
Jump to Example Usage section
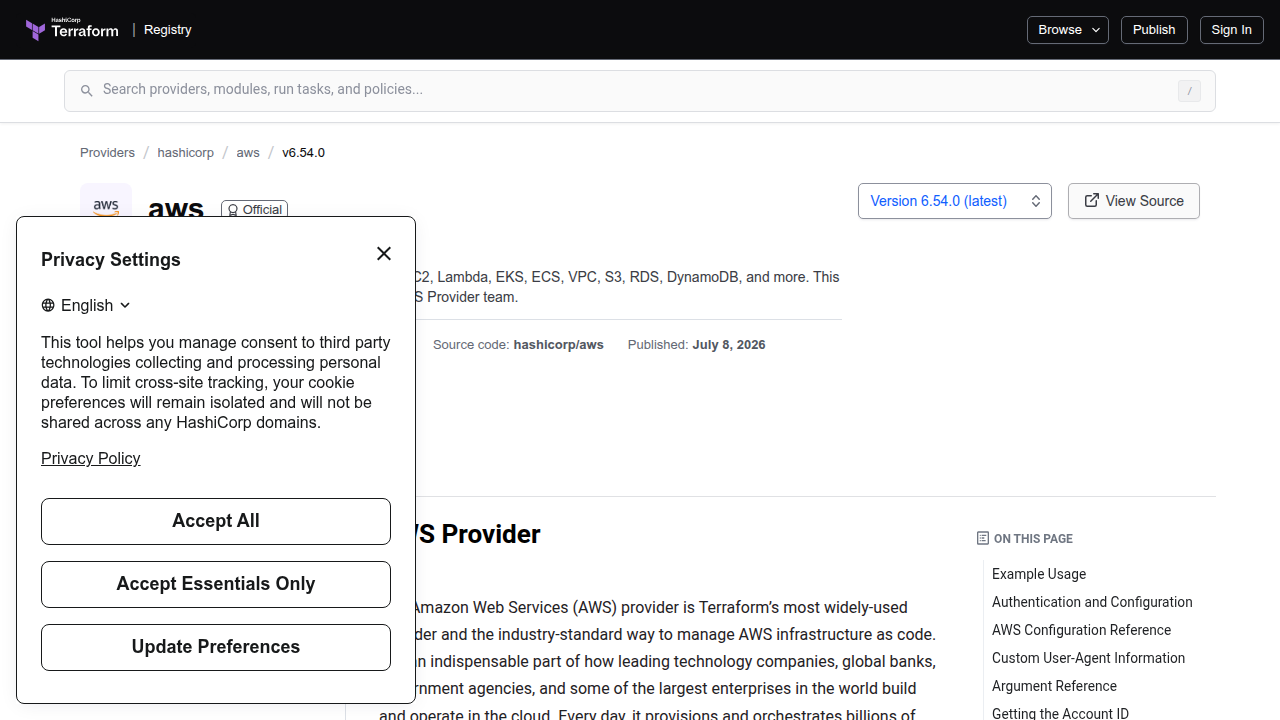coord(1039,574)
